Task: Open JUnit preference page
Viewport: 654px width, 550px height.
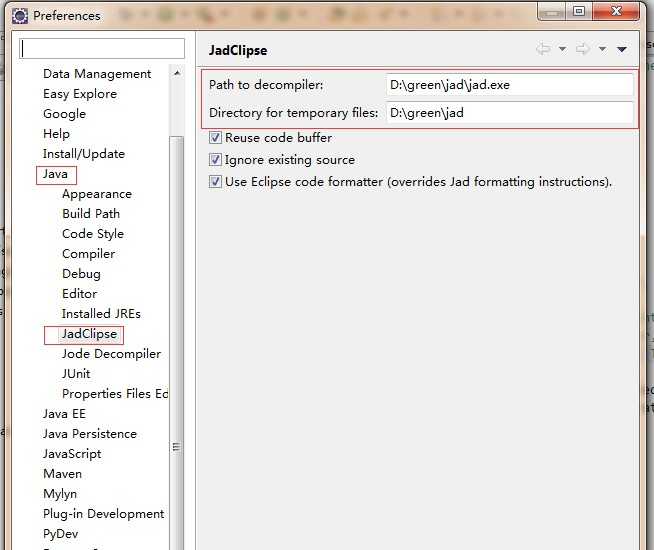Action: coord(76,374)
